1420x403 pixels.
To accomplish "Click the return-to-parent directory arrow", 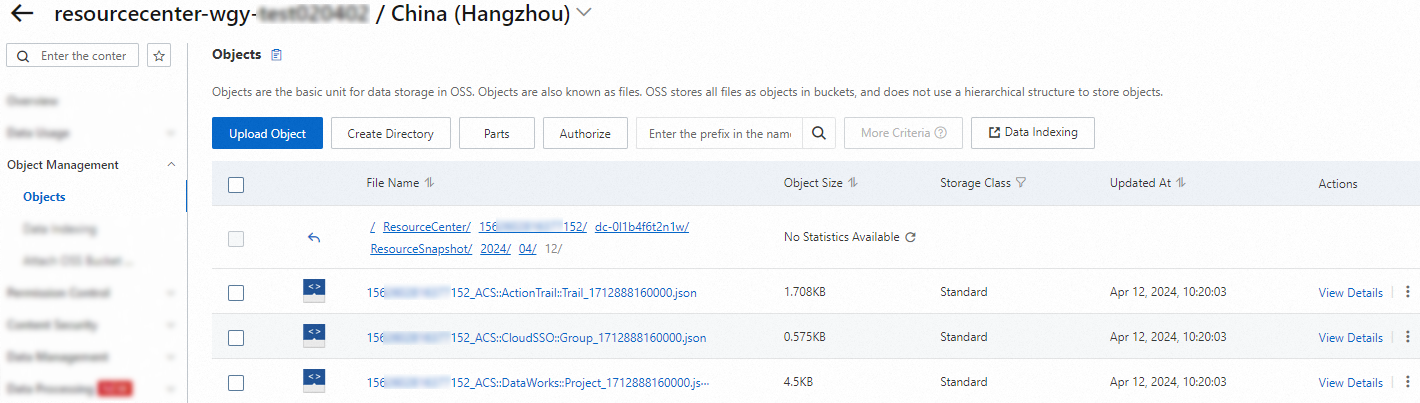I will (314, 238).
